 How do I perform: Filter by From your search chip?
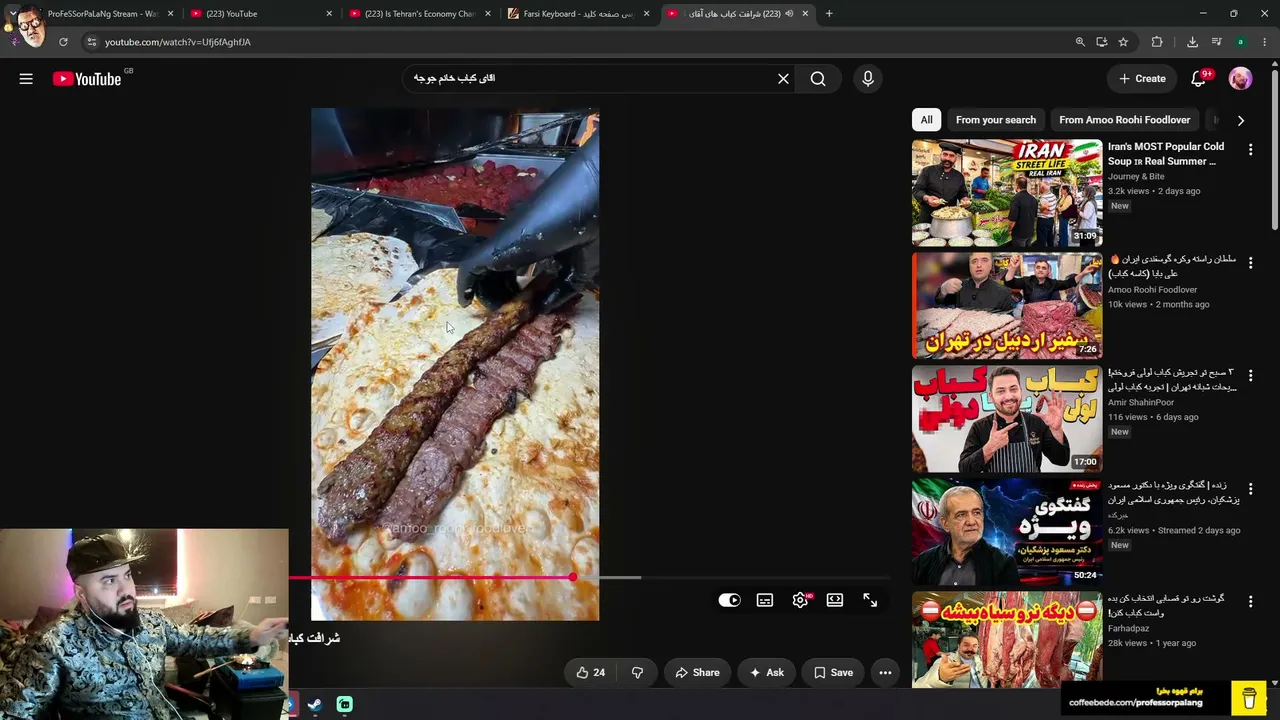click(x=996, y=120)
